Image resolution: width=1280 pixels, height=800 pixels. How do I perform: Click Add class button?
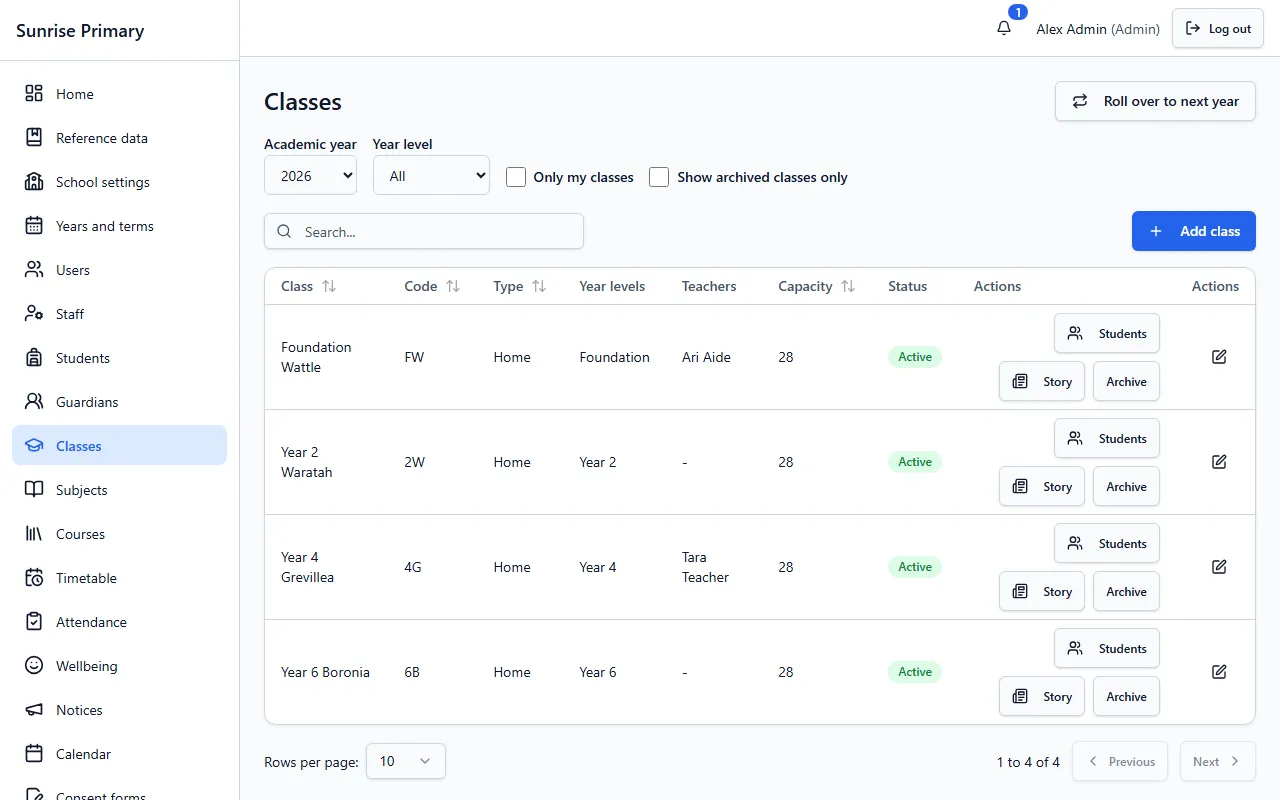coord(1194,231)
